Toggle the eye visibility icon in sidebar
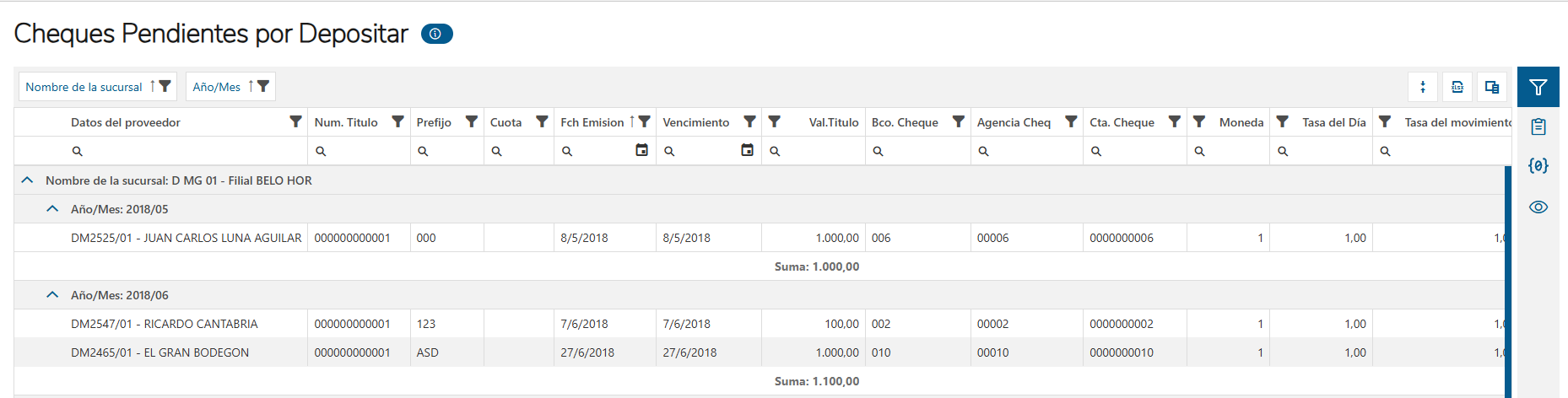The height and width of the screenshot is (398, 1568). (1538, 207)
